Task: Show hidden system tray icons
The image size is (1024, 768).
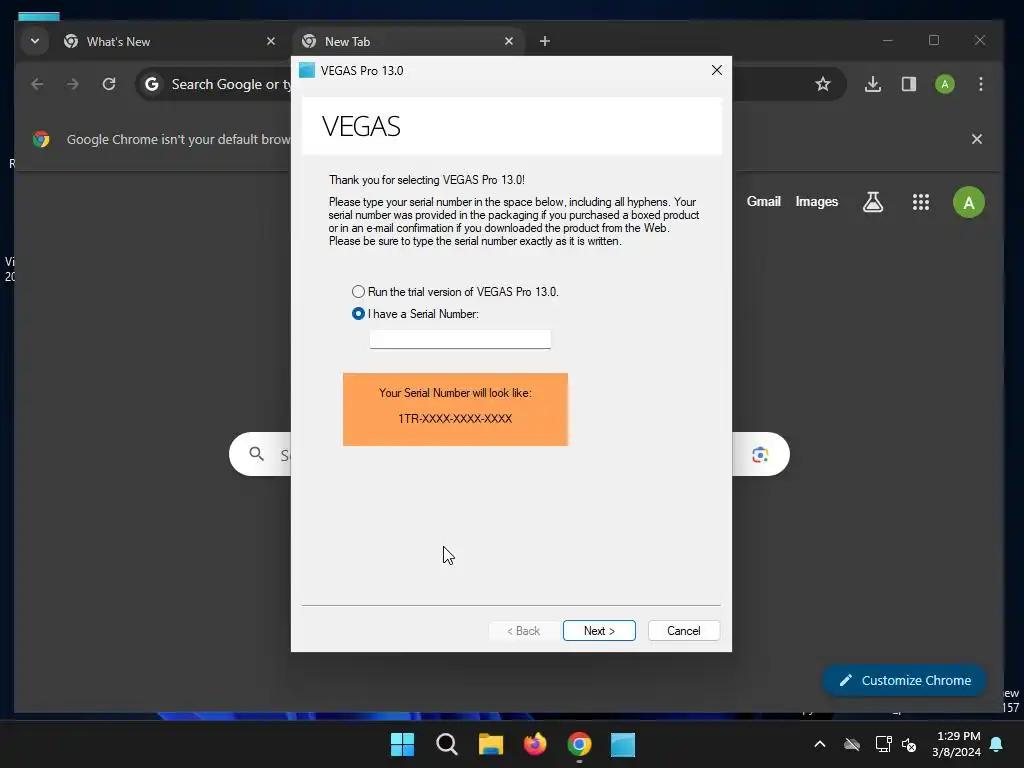Action: (820, 744)
